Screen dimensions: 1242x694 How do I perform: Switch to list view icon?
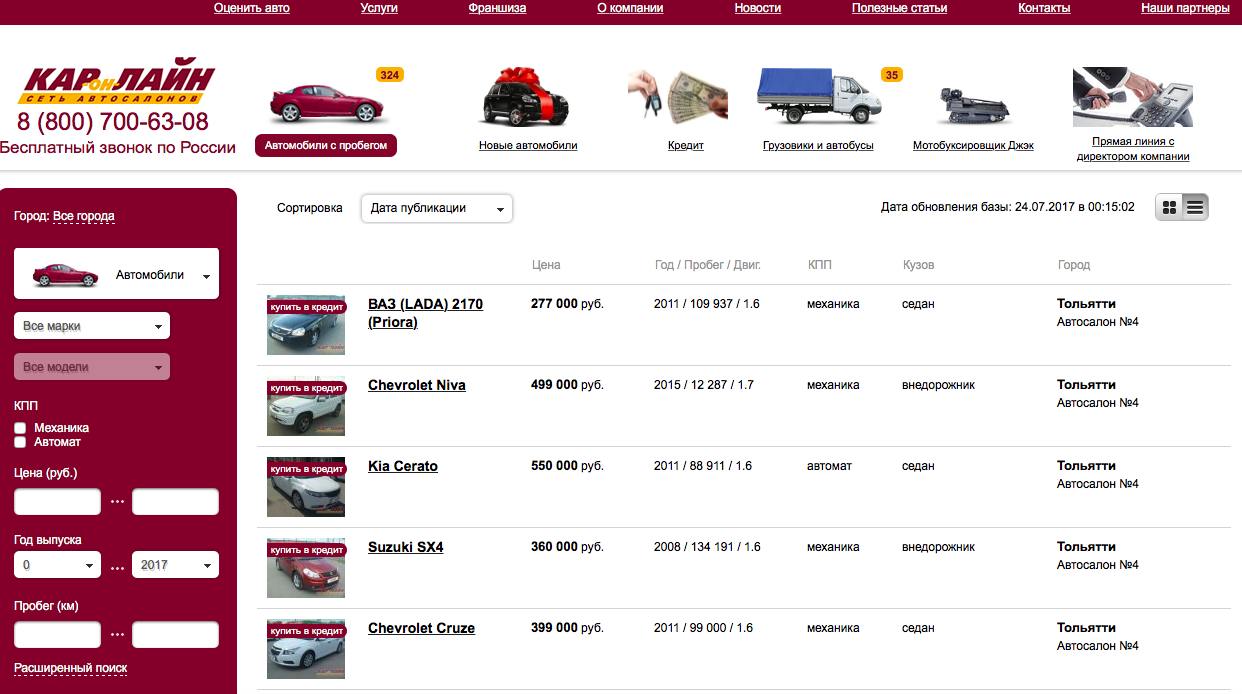(x=1196, y=207)
